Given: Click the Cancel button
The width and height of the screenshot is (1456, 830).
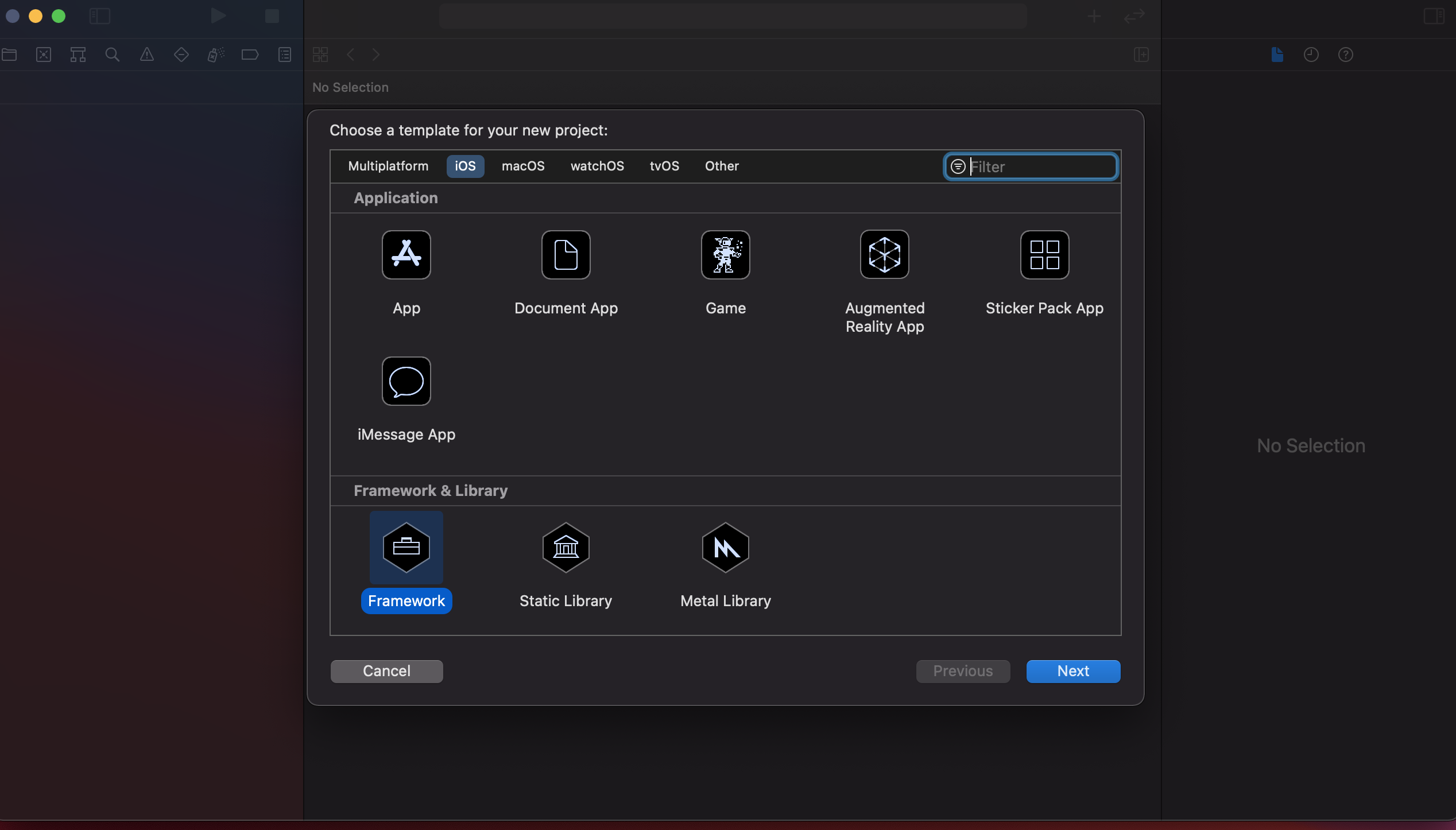Looking at the screenshot, I should (x=386, y=671).
